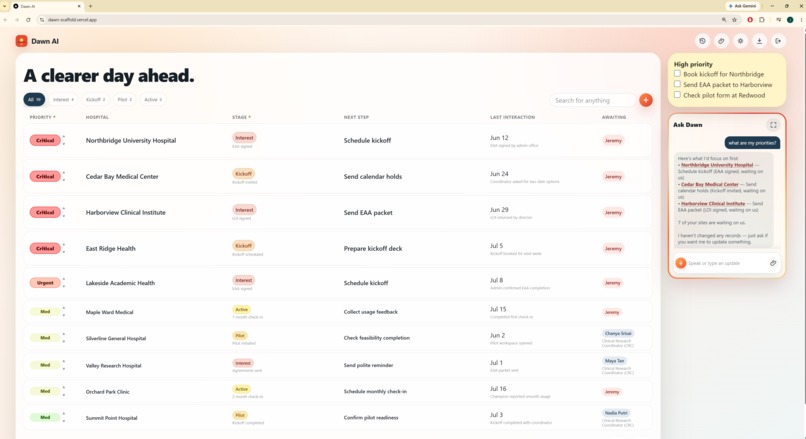Filter by Pilot stage

pyautogui.click(x=125, y=99)
